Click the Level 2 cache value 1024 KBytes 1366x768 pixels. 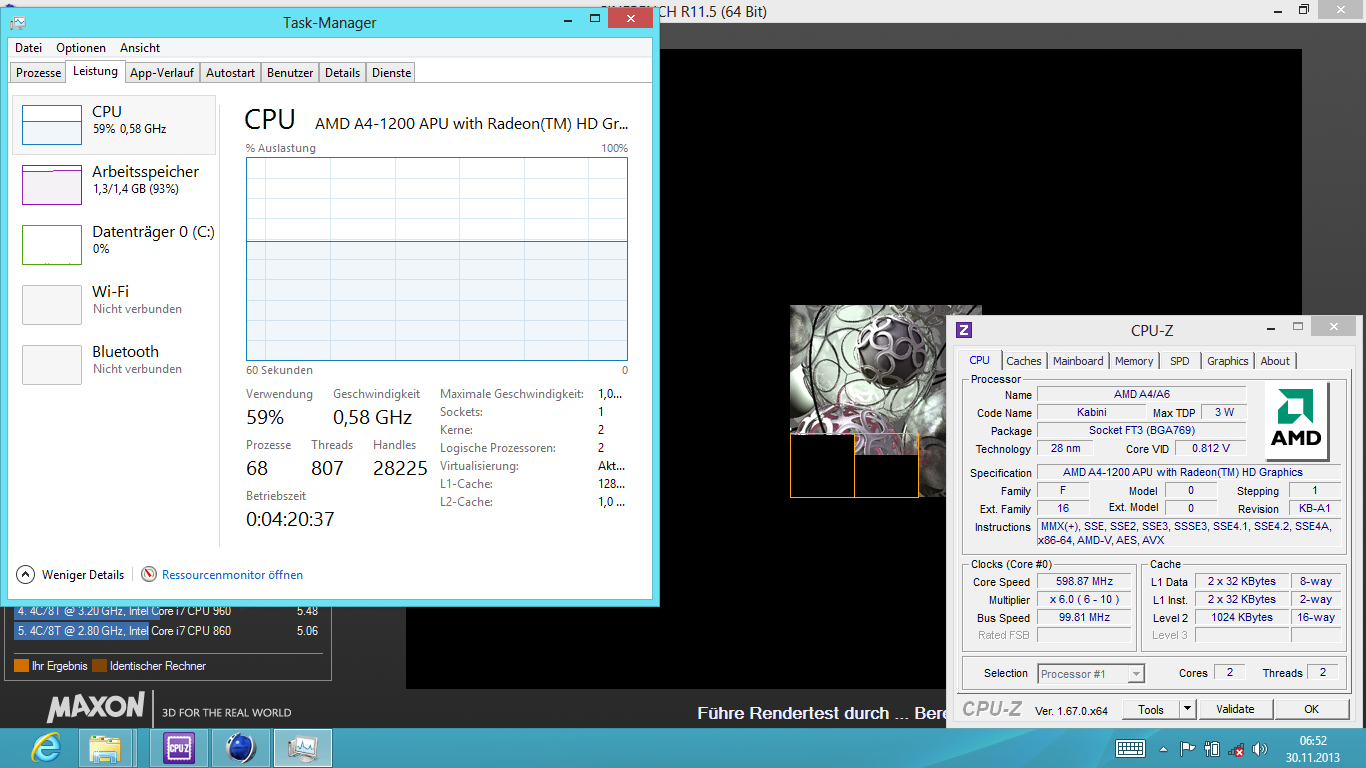click(x=1242, y=618)
